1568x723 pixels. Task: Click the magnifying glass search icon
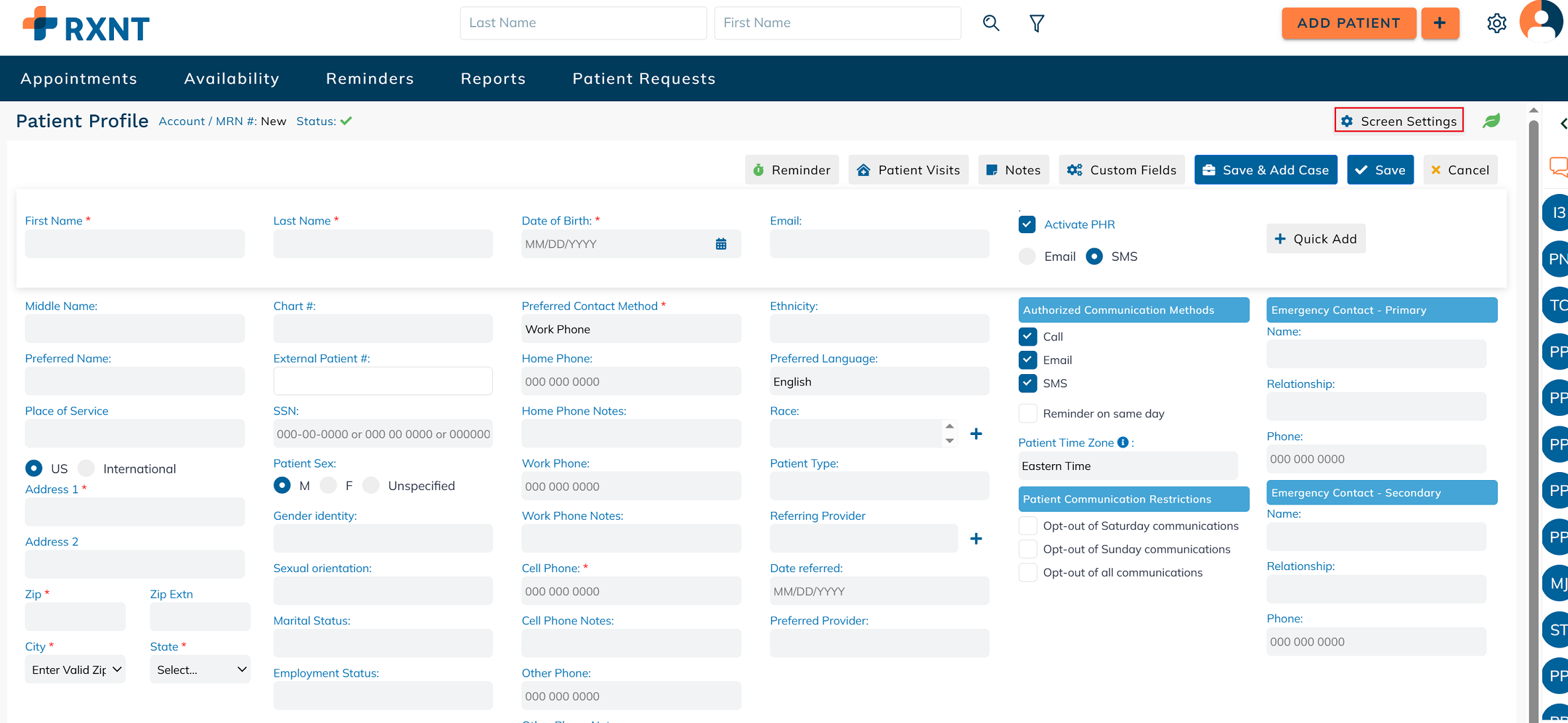pyautogui.click(x=991, y=23)
